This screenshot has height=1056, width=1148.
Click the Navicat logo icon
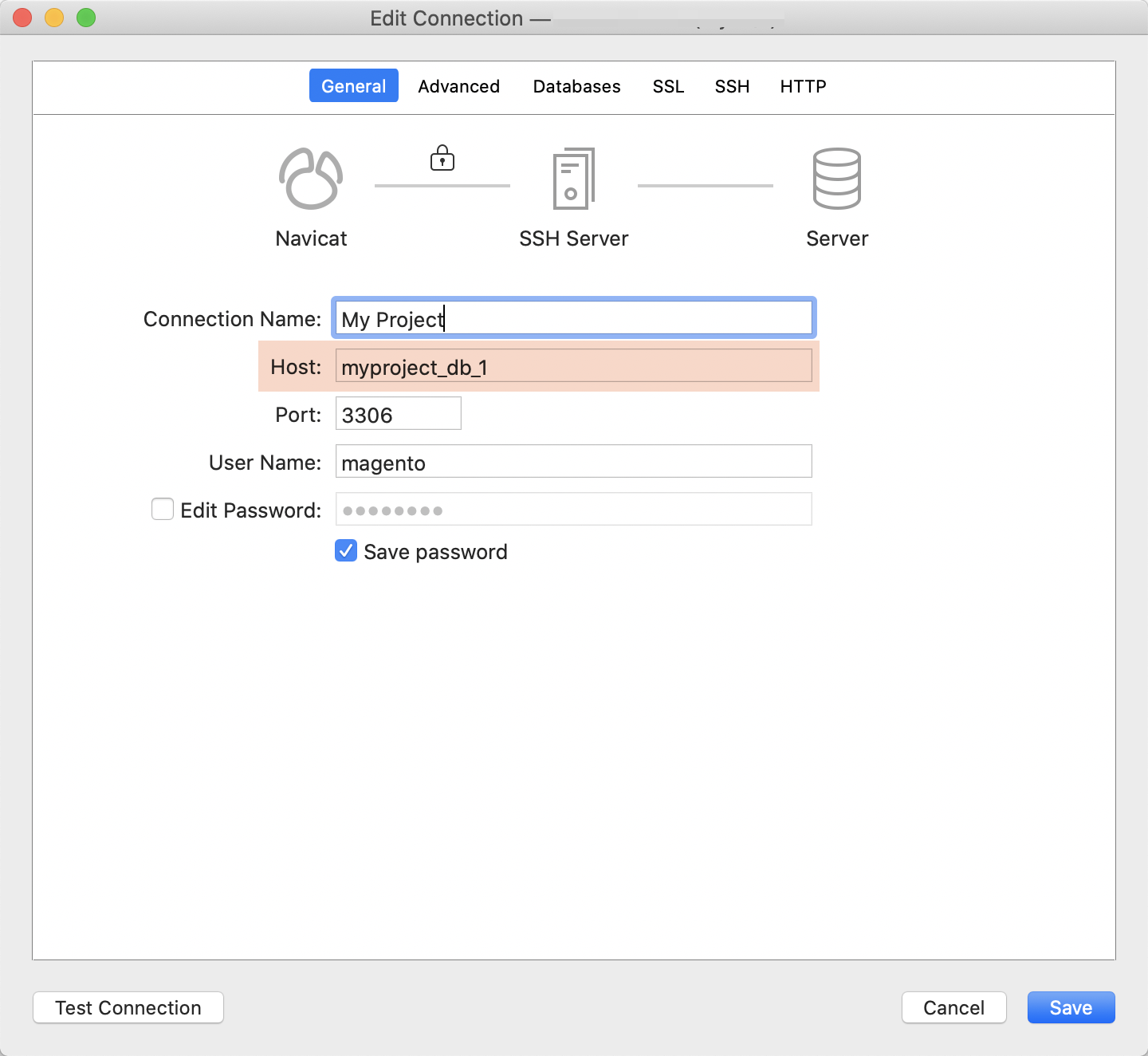[311, 179]
